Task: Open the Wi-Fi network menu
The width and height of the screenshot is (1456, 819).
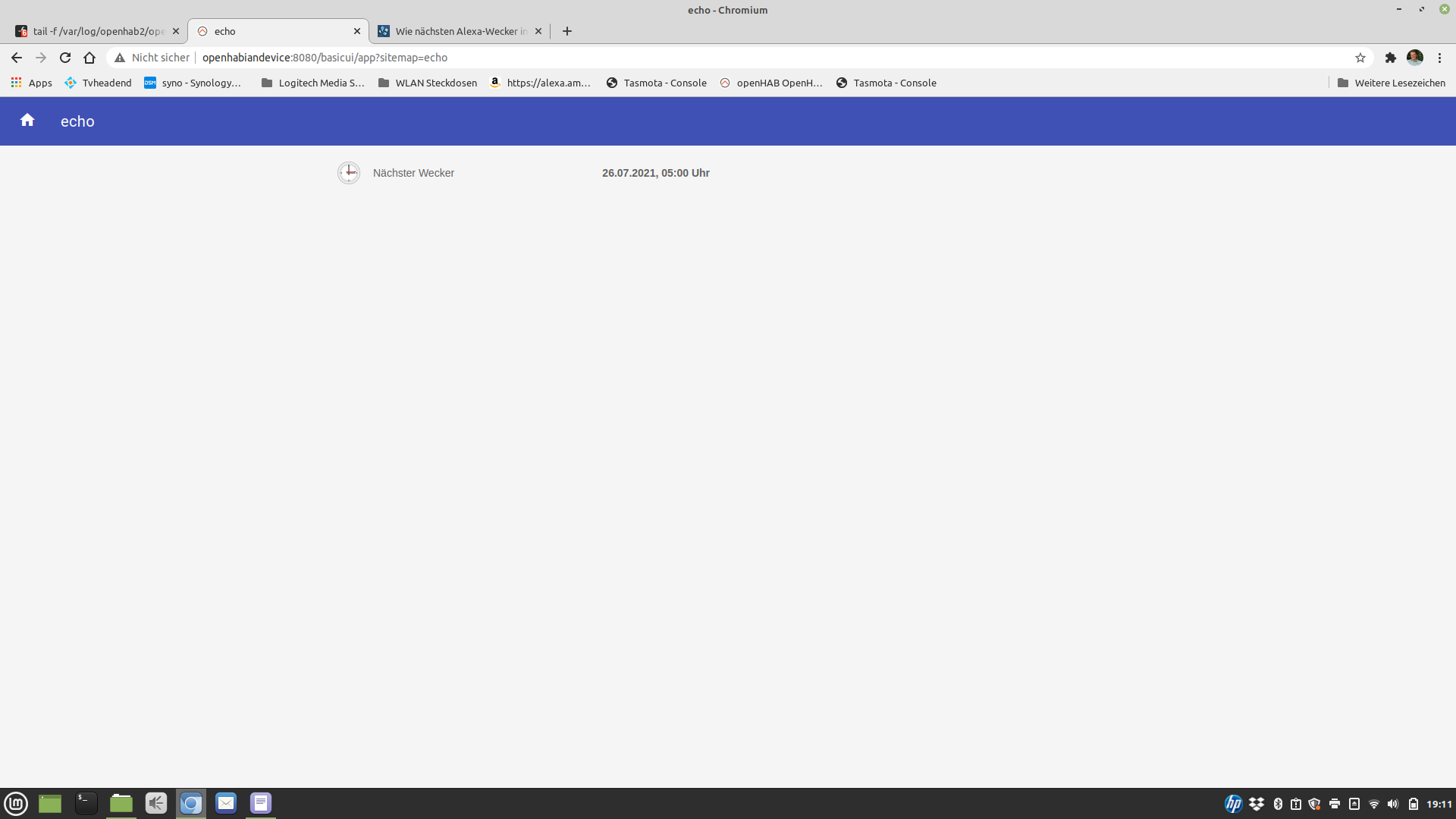Action: coord(1374,804)
